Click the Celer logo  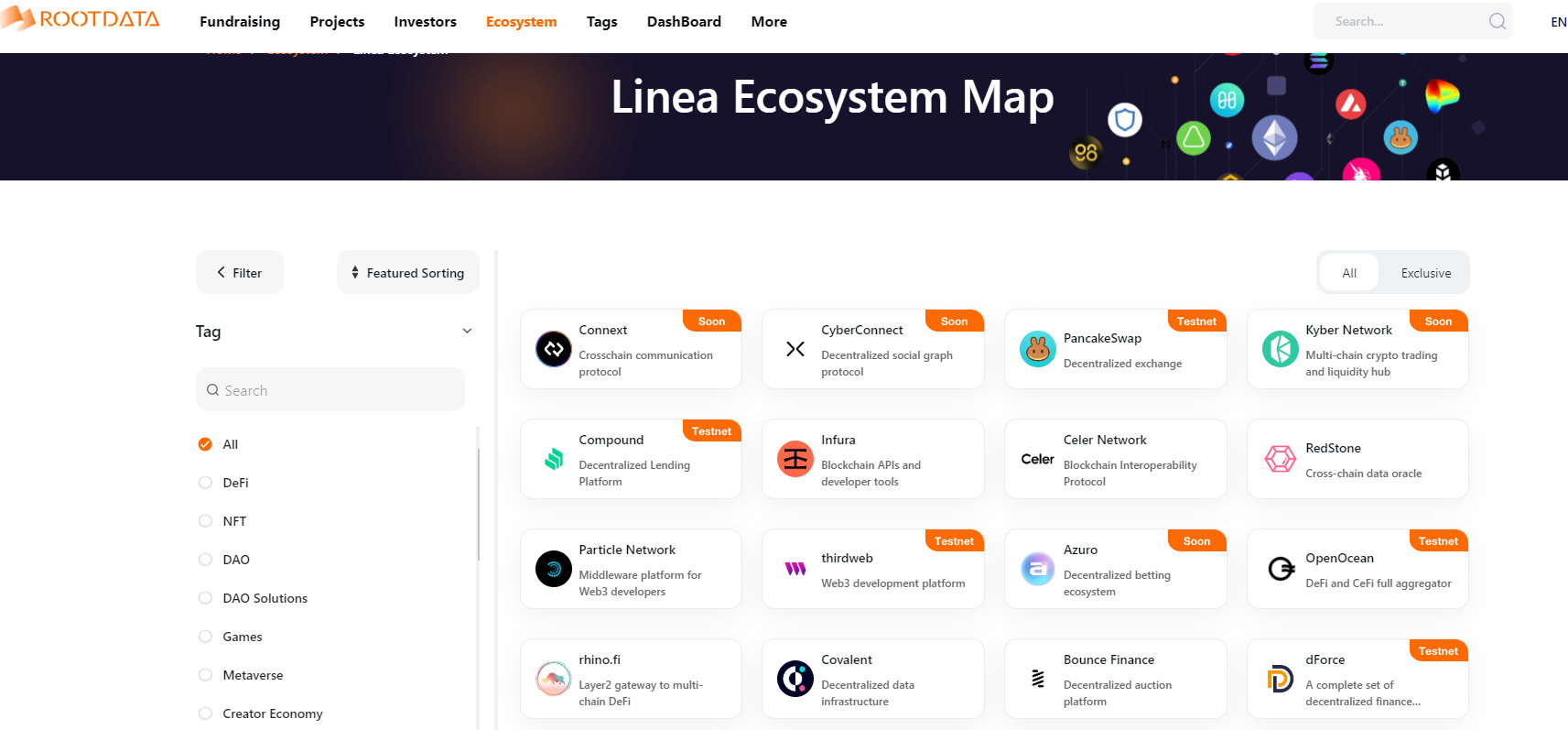[1038, 459]
